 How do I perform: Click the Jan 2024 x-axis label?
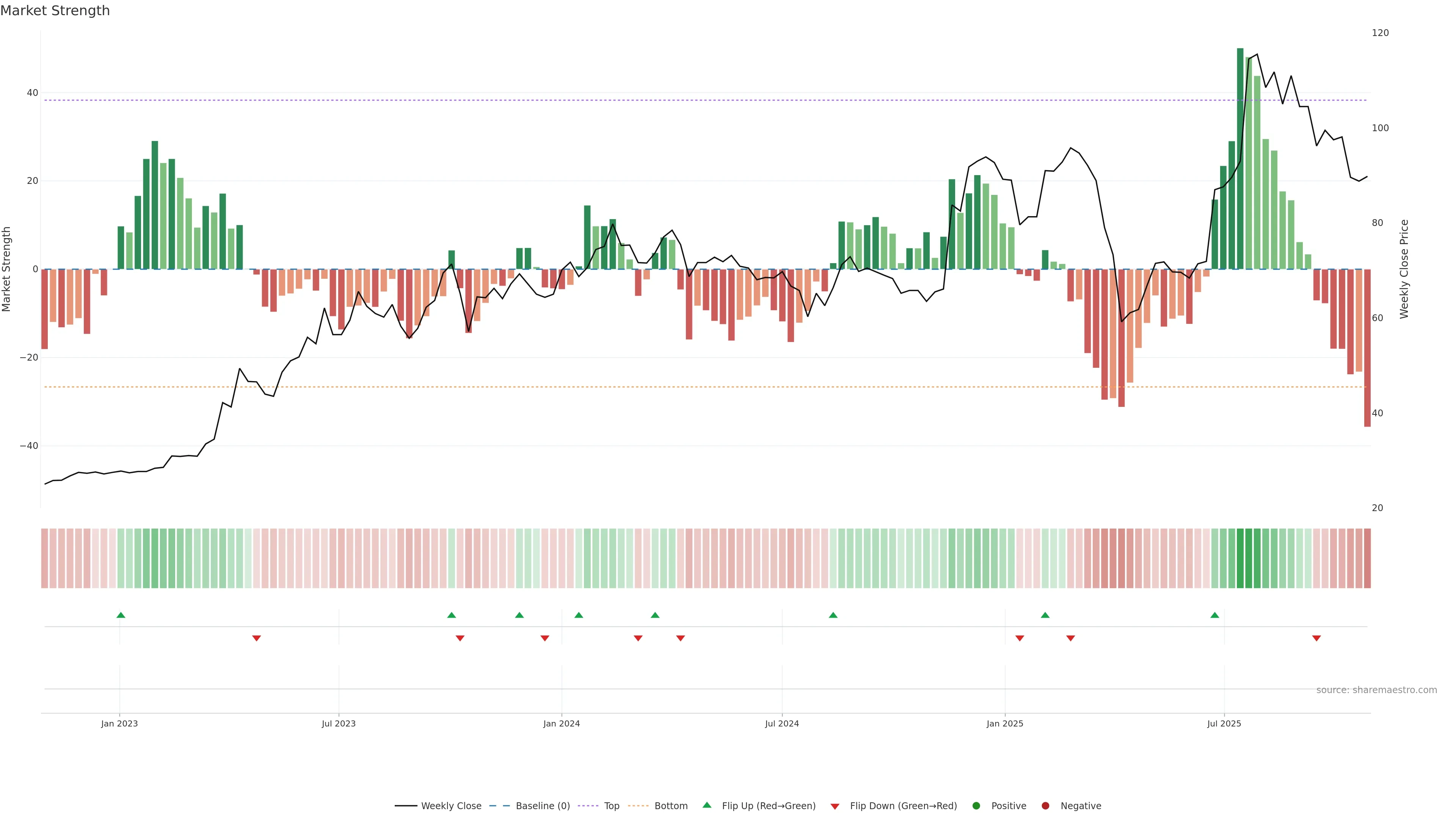561,723
